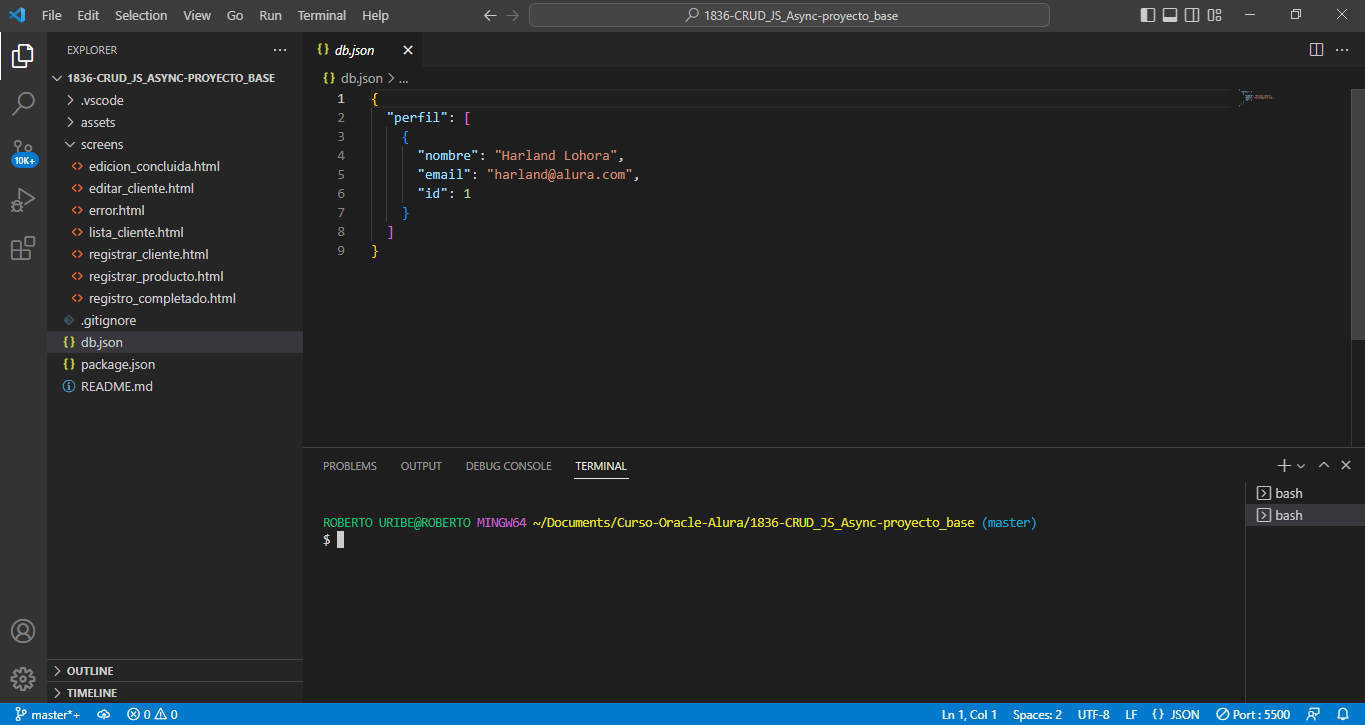Viewport: 1365px width, 725px height.
Task: Click the master*+ branch status item
Action: [x=47, y=715]
